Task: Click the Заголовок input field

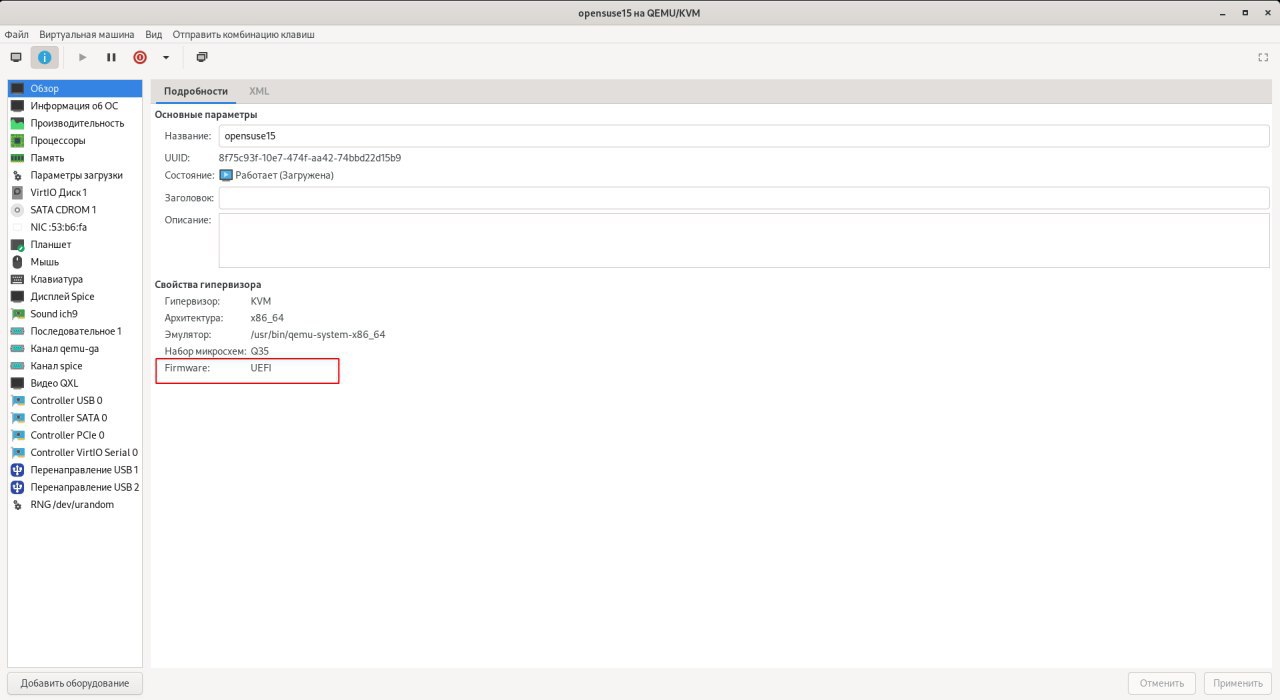Action: (744, 198)
